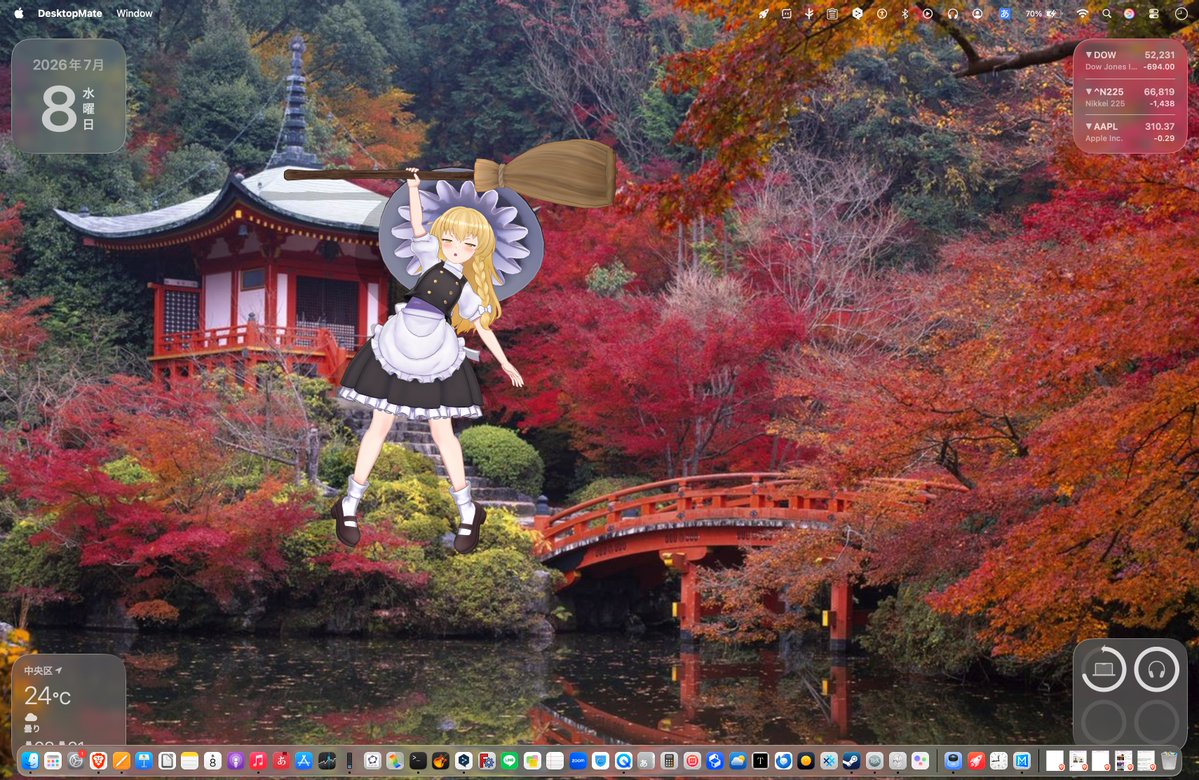
Task: Open the iCloud weather-cloud icon in the Dock
Action: [738, 761]
